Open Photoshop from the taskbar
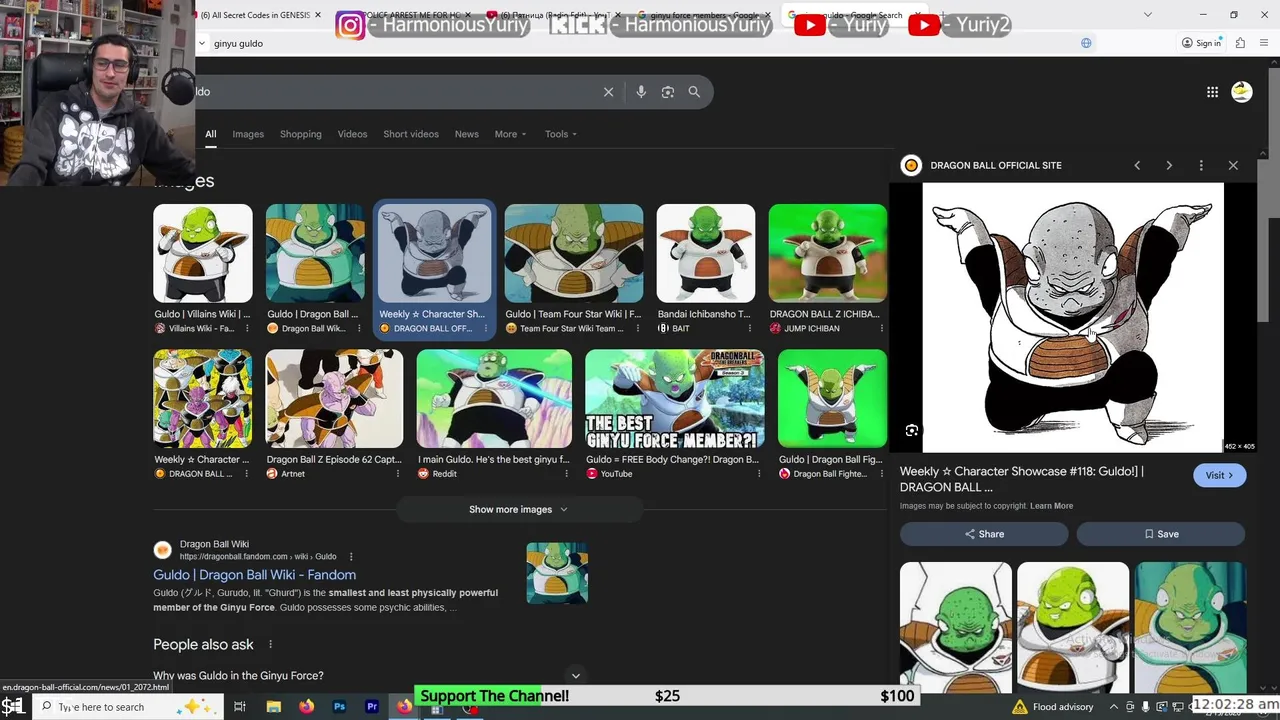Image resolution: width=1280 pixels, height=720 pixels. point(339,707)
